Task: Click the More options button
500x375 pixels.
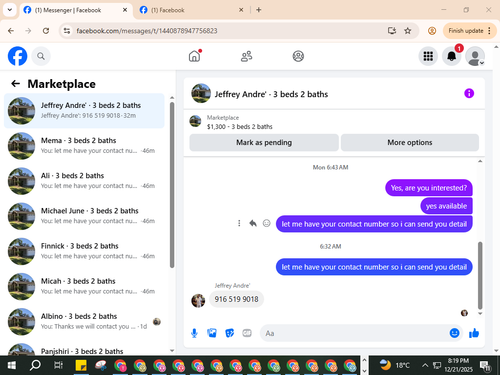Action: [x=410, y=143]
